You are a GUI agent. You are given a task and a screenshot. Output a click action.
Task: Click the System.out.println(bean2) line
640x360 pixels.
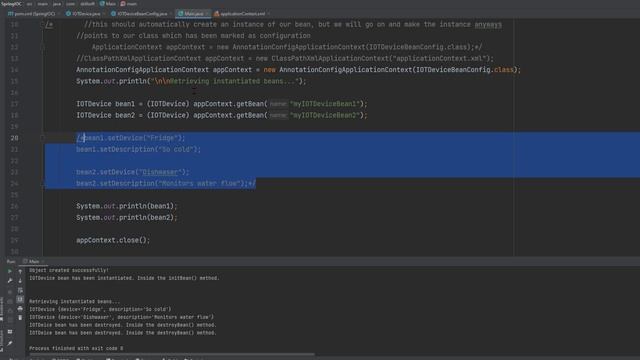127,218
